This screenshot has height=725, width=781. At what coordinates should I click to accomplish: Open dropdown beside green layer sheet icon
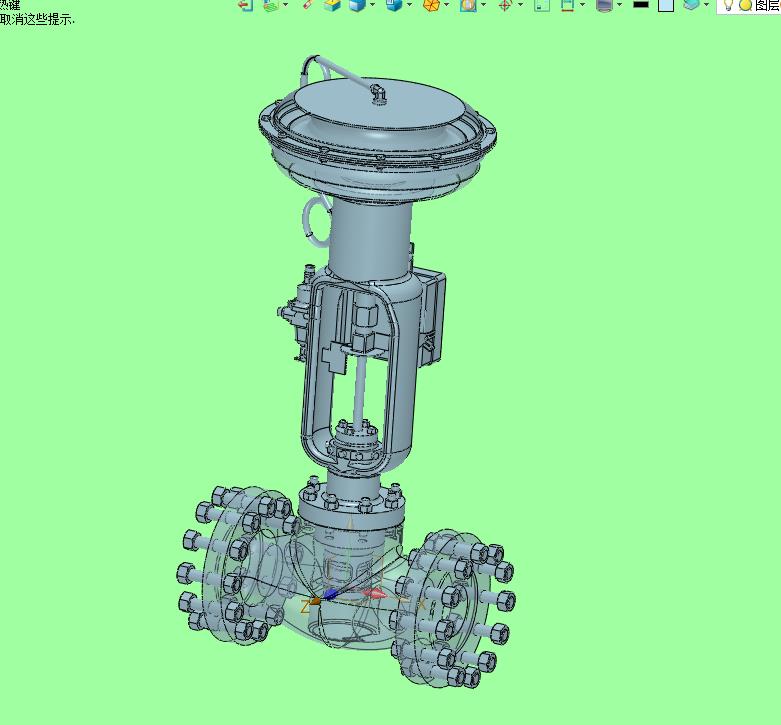285,4
